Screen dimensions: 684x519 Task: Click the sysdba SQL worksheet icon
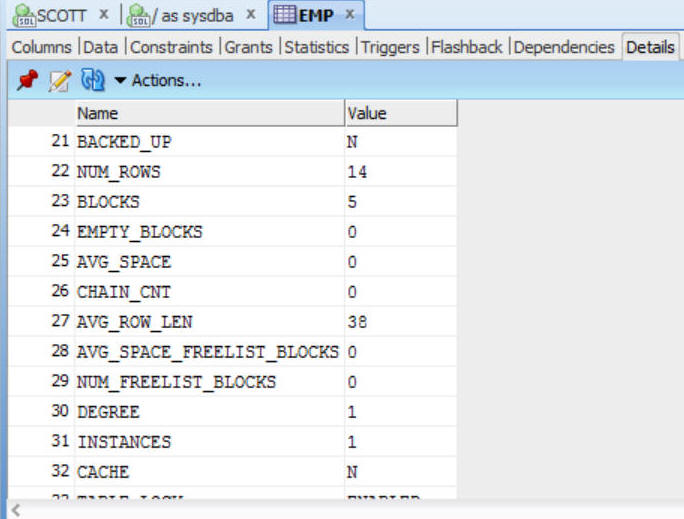click(139, 16)
